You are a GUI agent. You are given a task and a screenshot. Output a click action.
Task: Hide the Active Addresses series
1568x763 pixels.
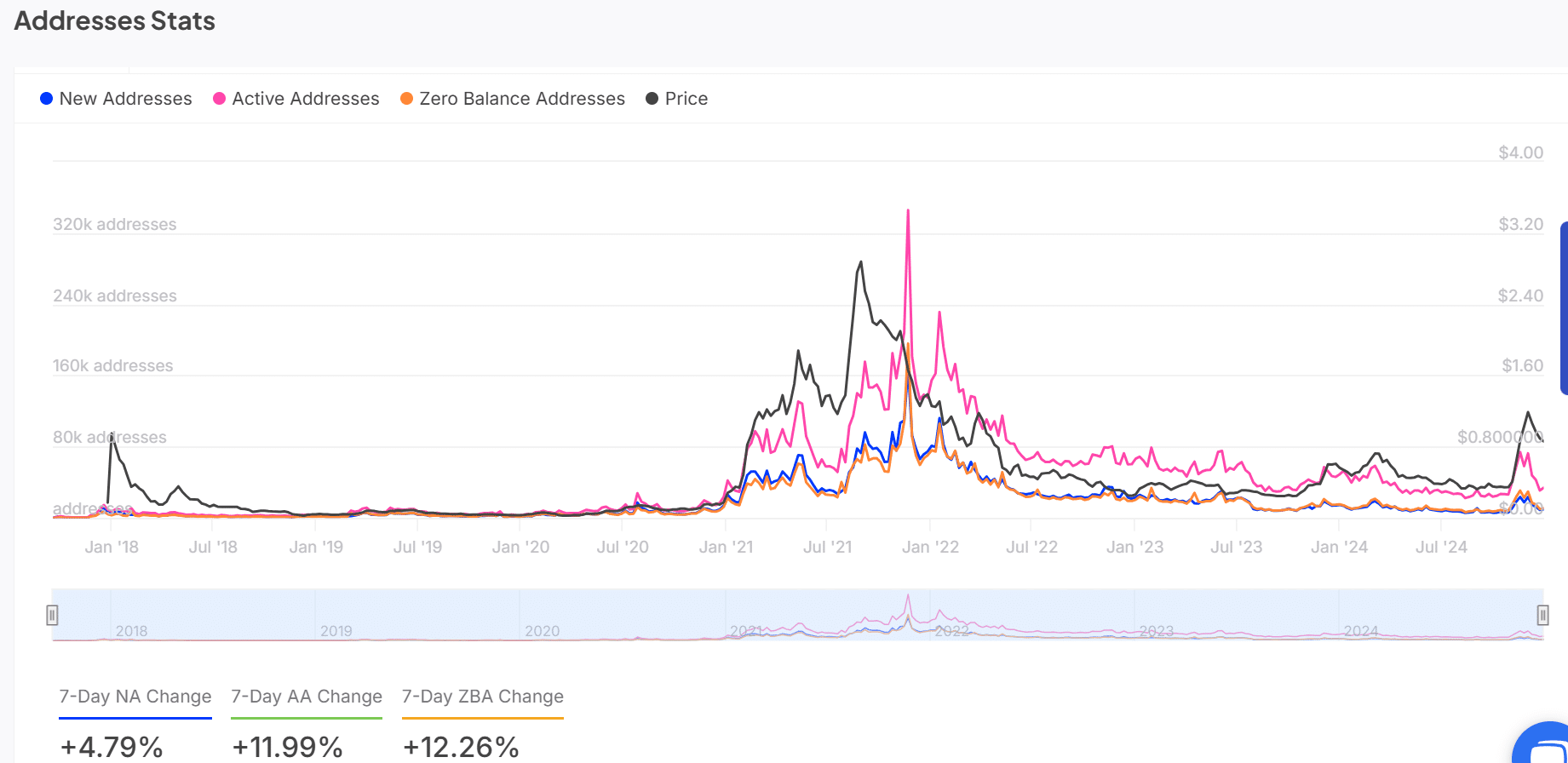click(x=305, y=98)
